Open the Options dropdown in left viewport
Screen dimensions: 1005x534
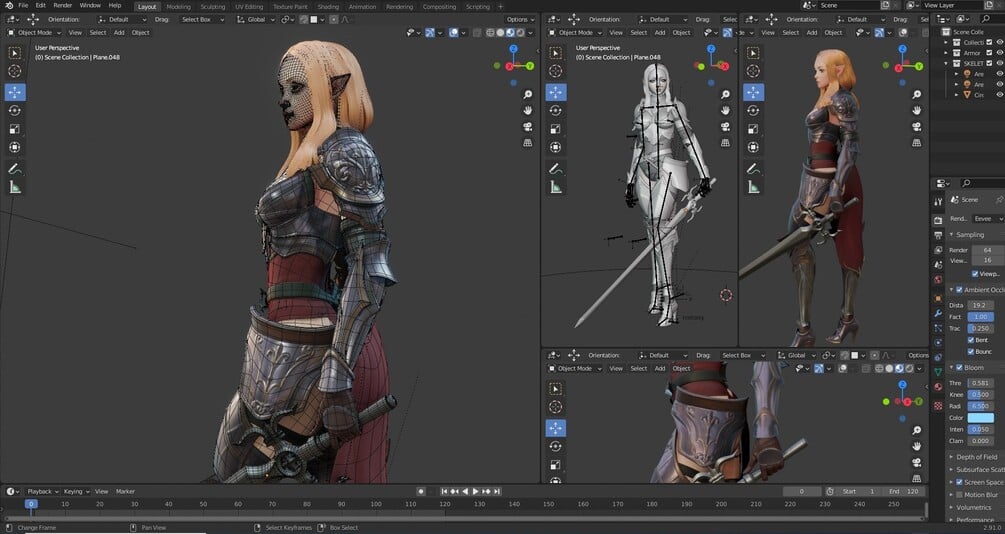(519, 19)
